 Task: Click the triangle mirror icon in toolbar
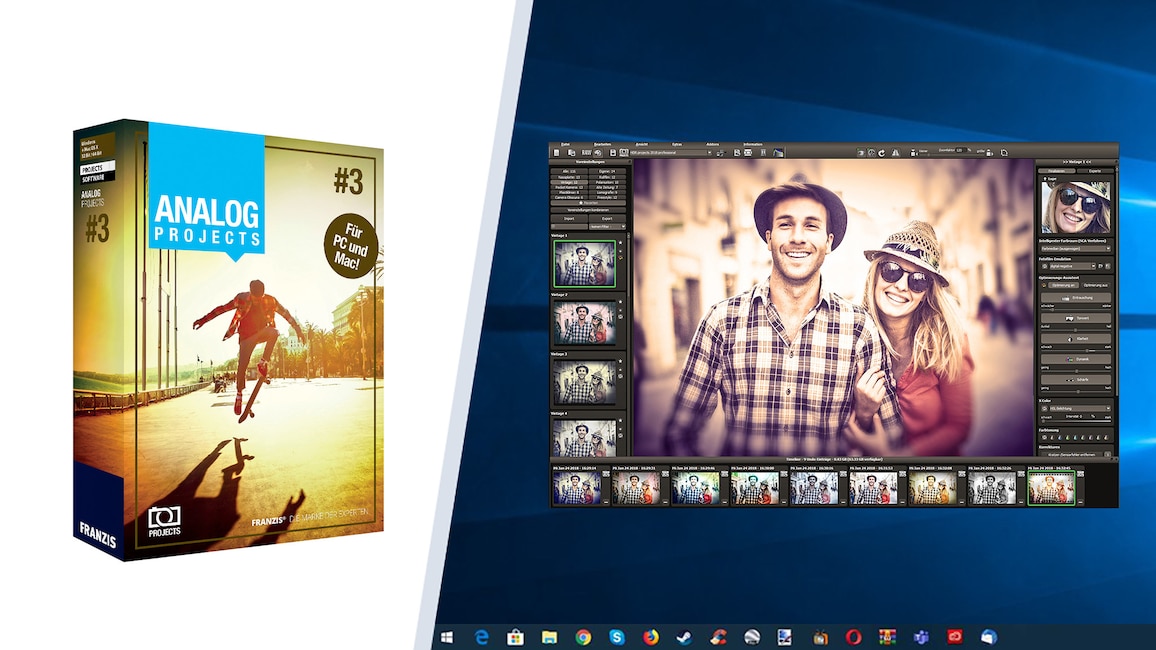[895, 153]
